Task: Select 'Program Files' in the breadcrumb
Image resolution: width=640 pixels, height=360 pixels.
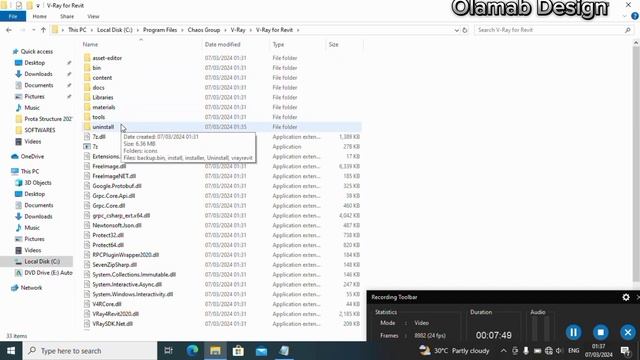Action: pos(160,30)
